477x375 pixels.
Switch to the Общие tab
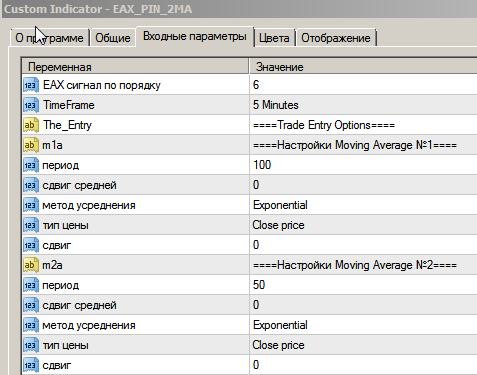click(x=113, y=38)
